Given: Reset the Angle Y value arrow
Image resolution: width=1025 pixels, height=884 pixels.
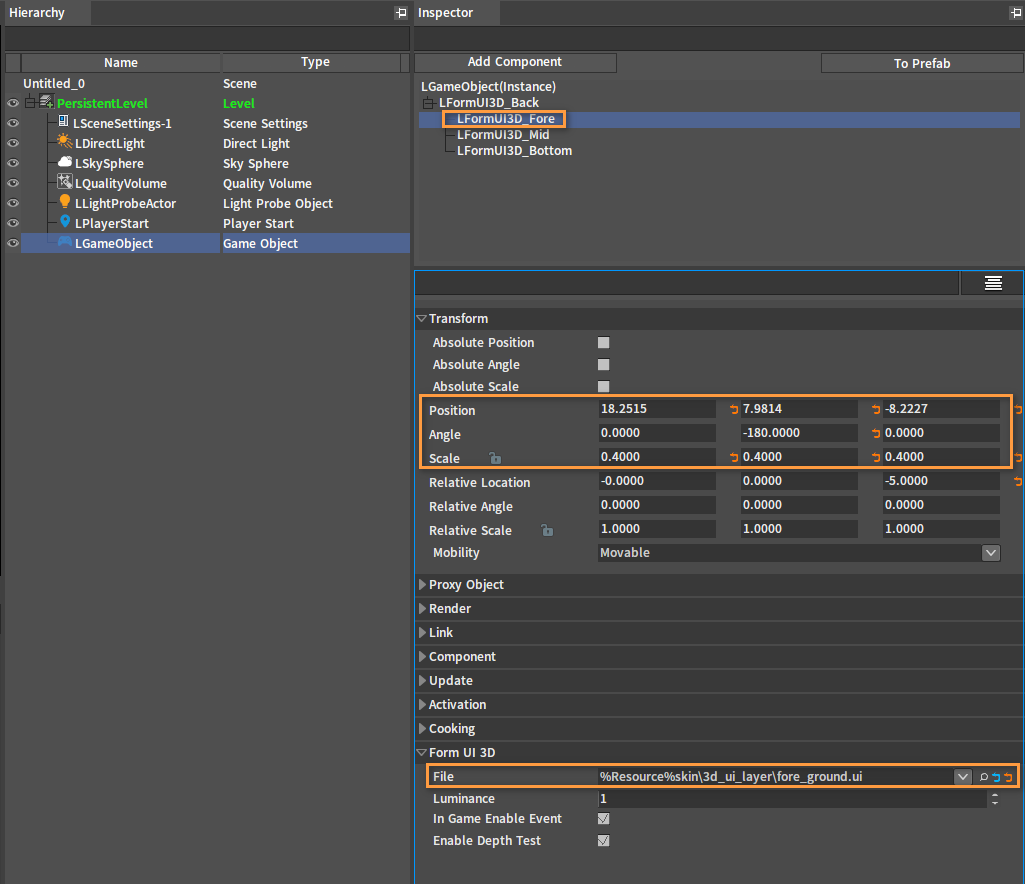Looking at the screenshot, I should (876, 434).
